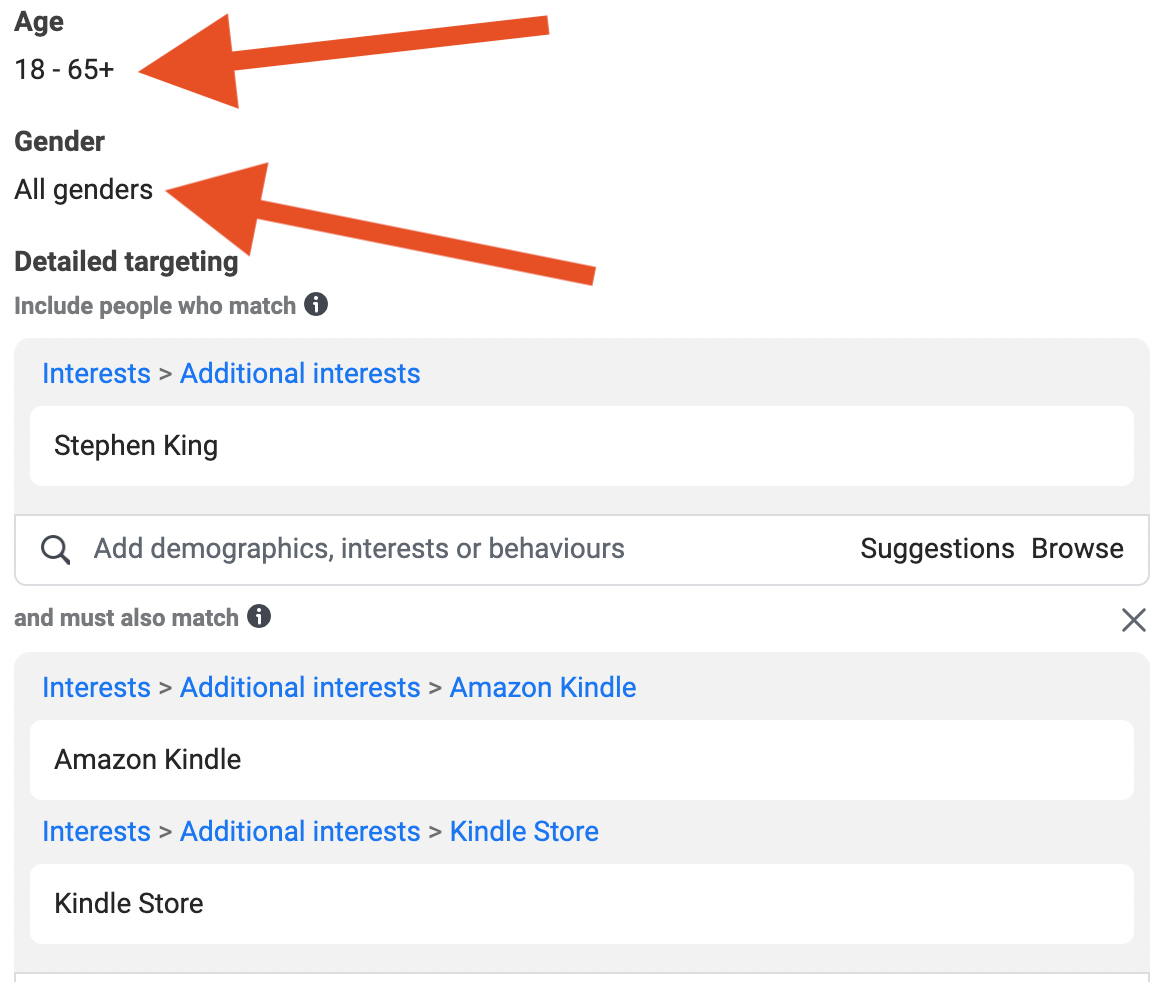This screenshot has height=982, width=1169.
Task: Click 'Interests' link in the Kindle Store breadcrumb
Action: (96, 832)
